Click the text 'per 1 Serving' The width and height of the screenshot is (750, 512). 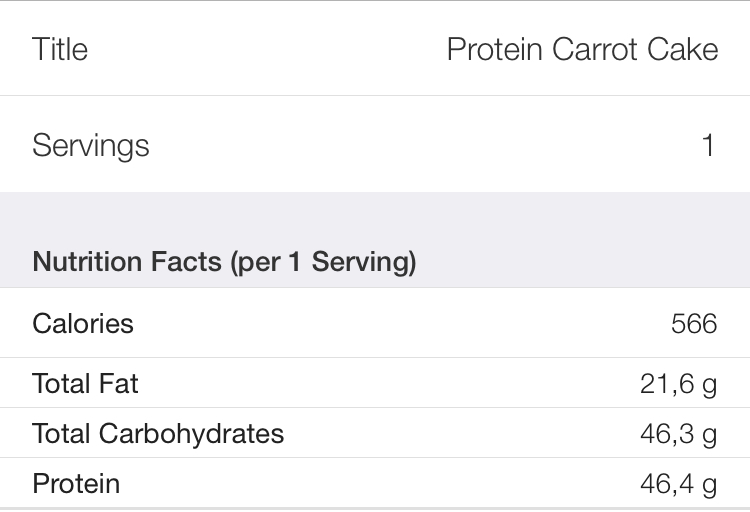[323, 262]
